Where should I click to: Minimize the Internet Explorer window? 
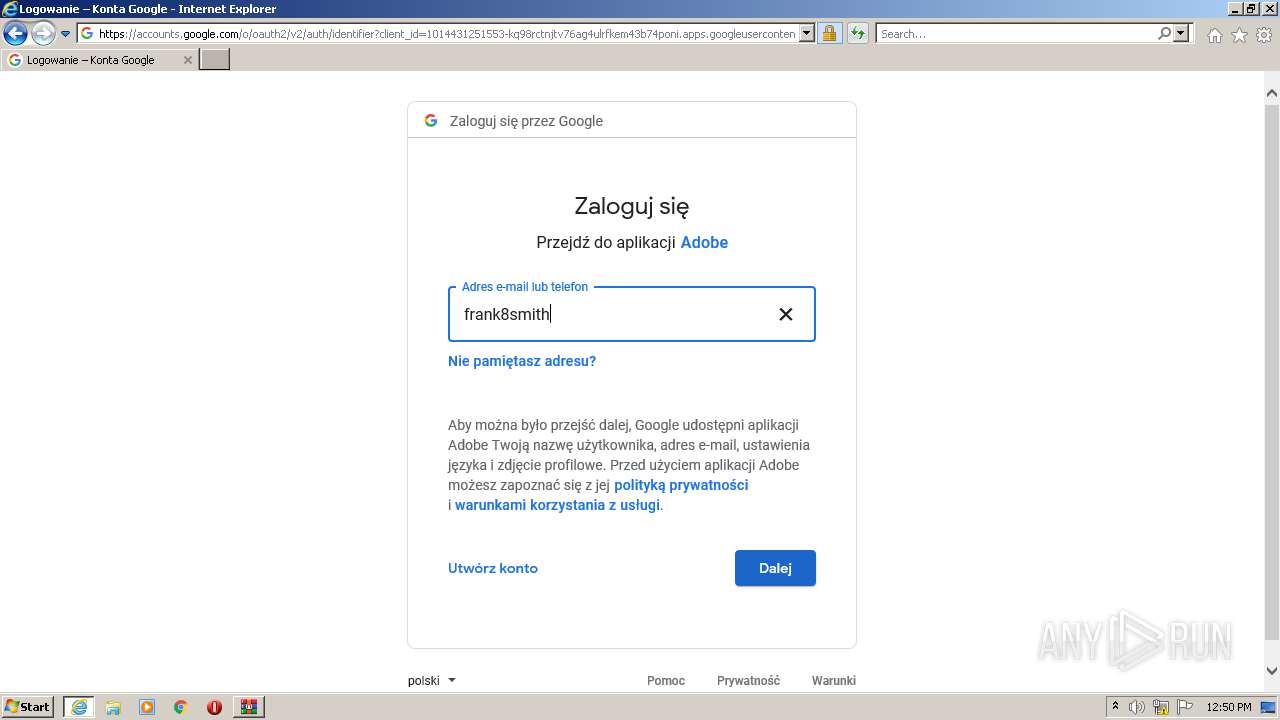(x=1235, y=9)
